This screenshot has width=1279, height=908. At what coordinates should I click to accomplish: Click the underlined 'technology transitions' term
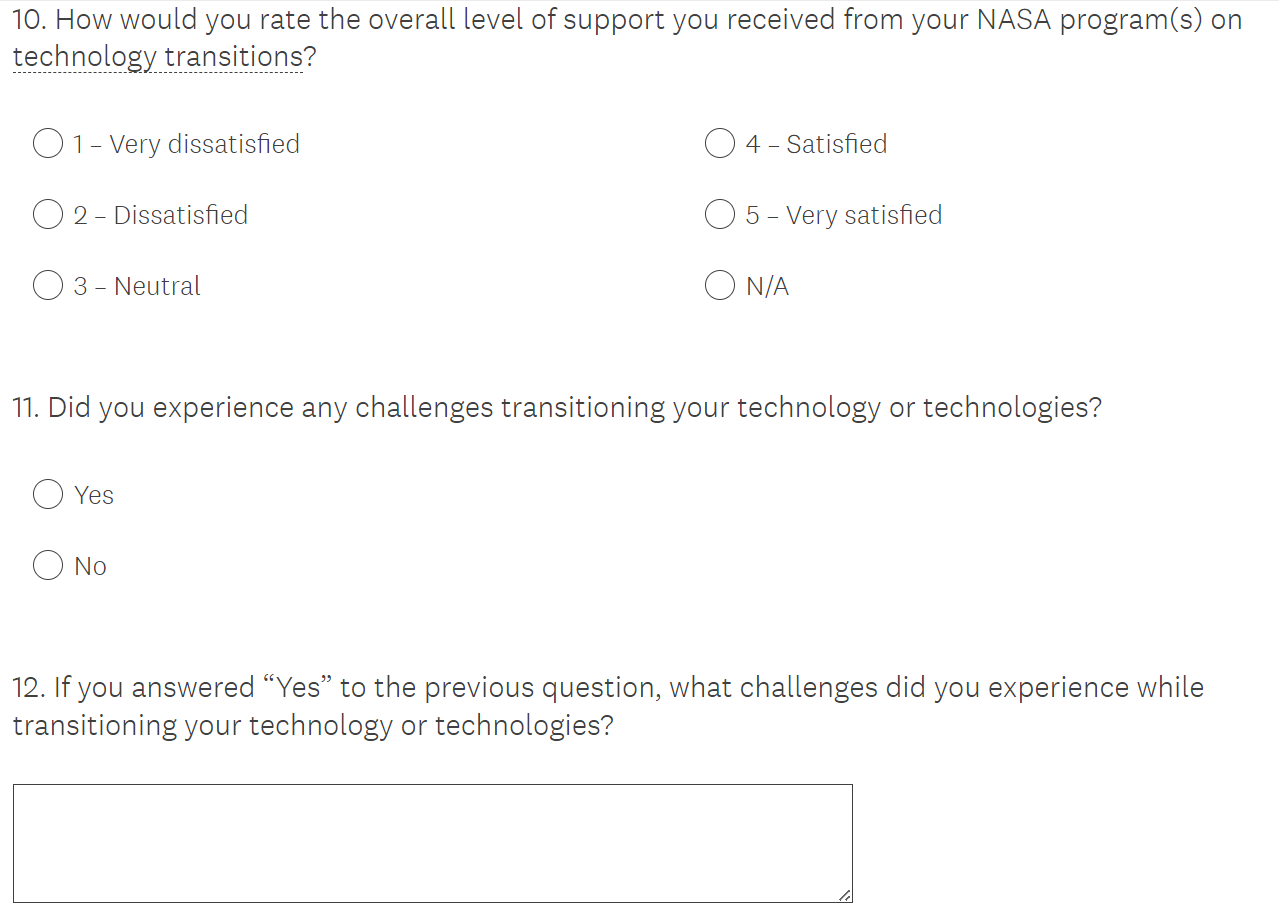click(x=157, y=57)
